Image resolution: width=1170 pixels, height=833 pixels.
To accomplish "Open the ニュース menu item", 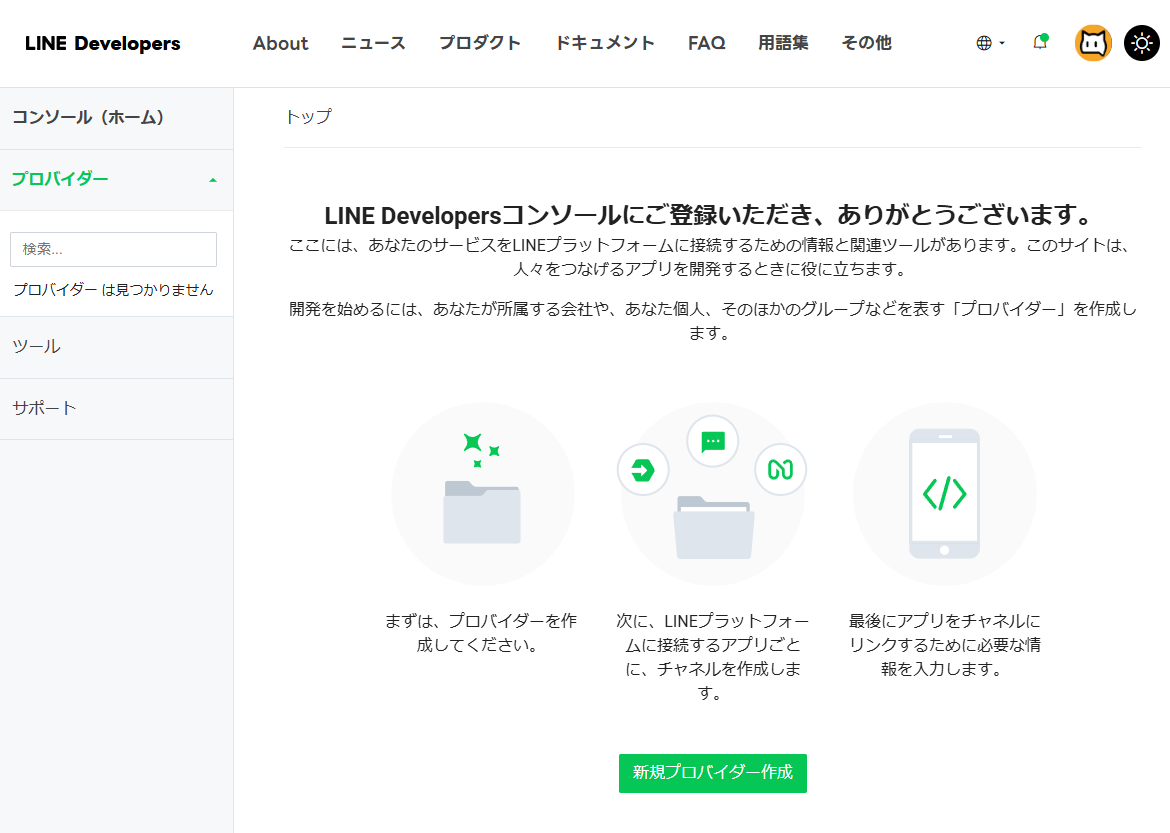I will [373, 43].
